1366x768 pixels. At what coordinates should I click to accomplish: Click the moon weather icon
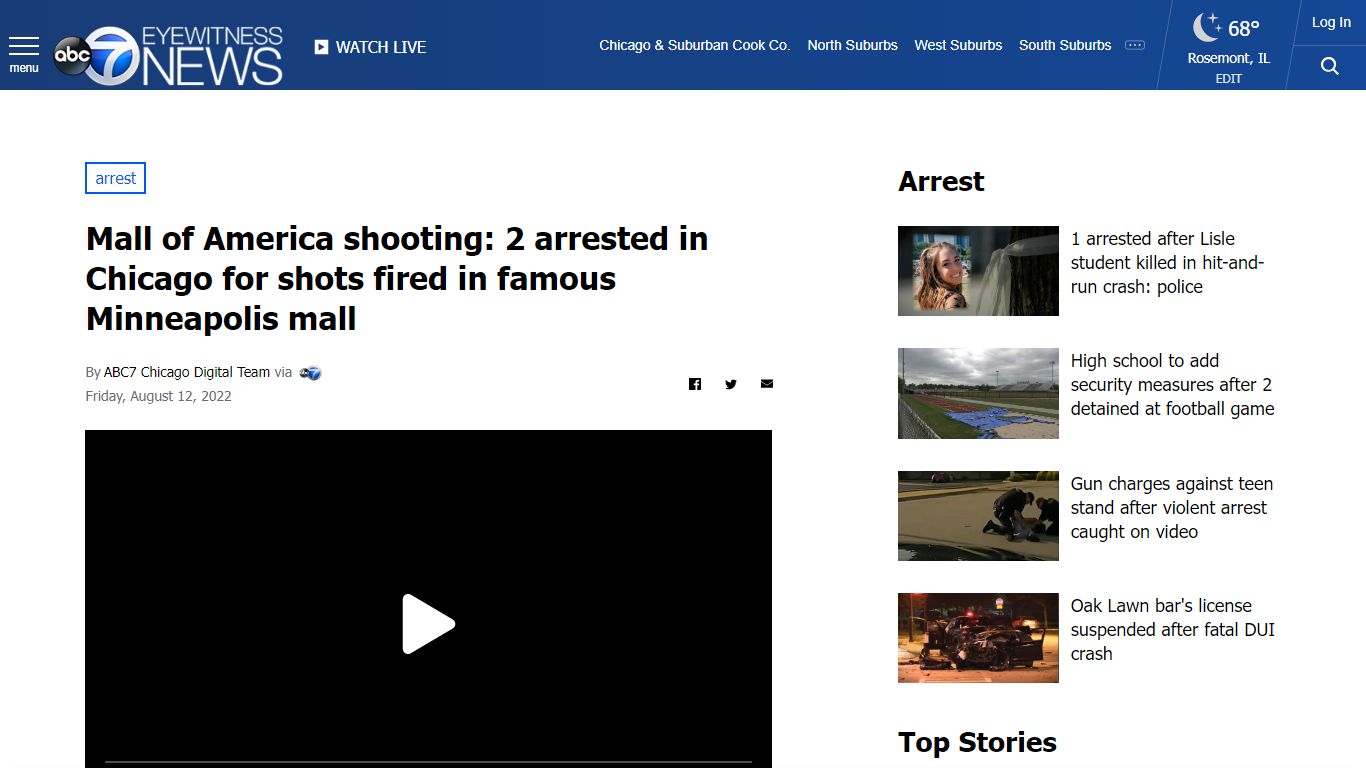coord(1208,27)
